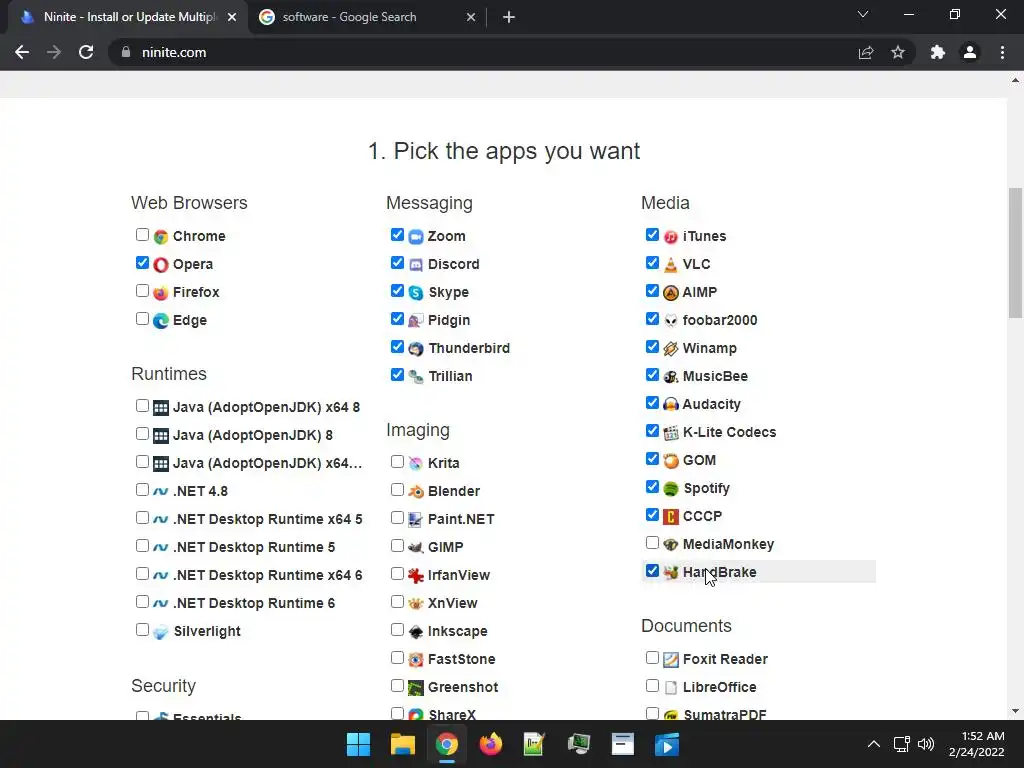Click the Chrome app icon in Web Browsers
The image size is (1024, 768).
tap(161, 236)
